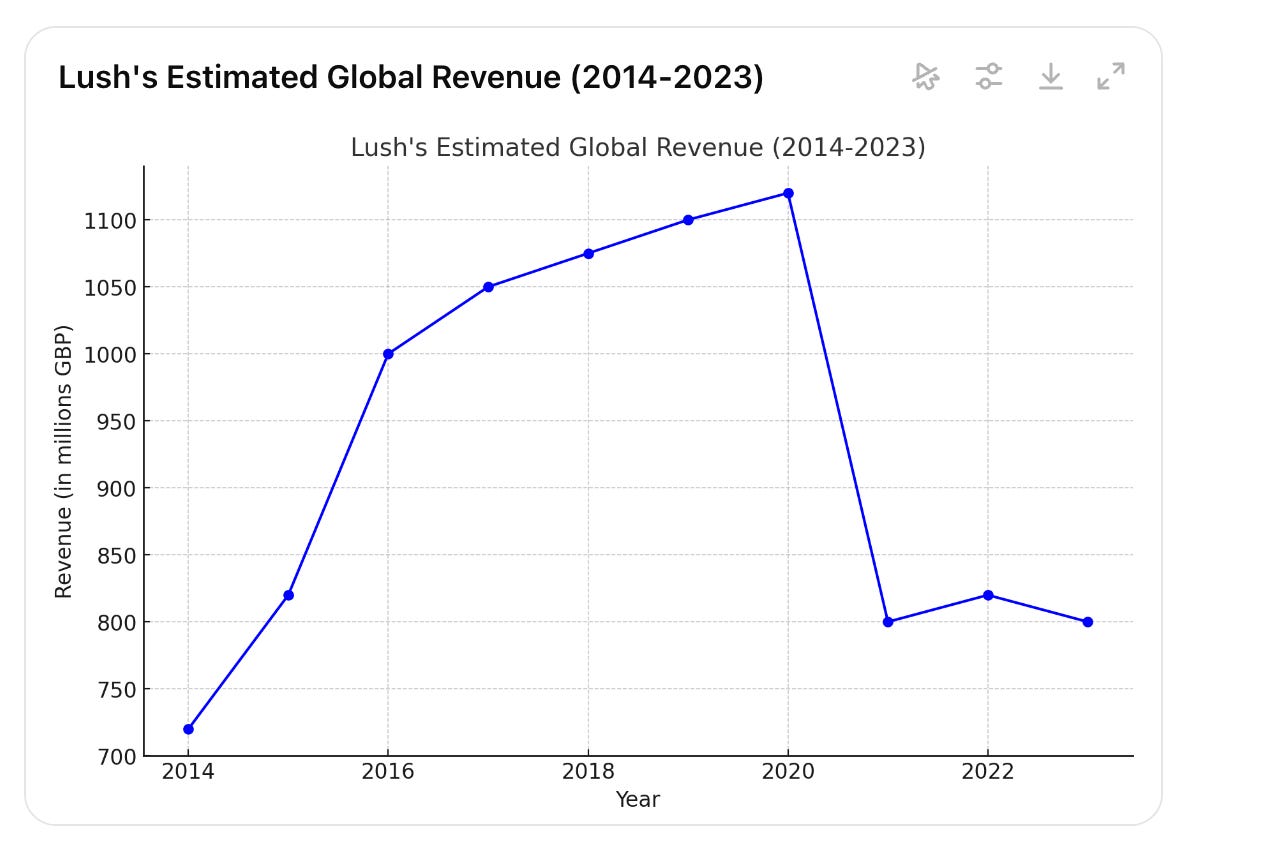This screenshot has height=844, width=1288.
Task: Select the final 2023 data point
Action: coord(1088,622)
